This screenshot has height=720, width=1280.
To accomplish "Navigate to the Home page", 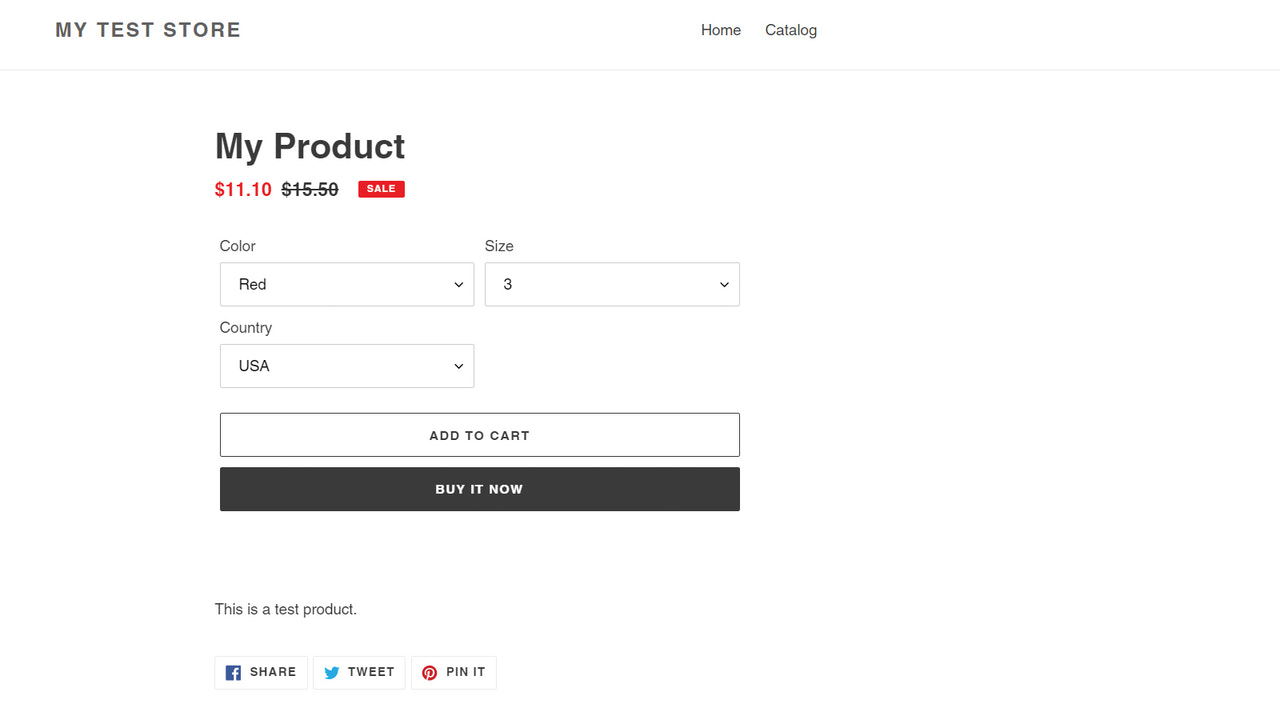I will pos(721,30).
